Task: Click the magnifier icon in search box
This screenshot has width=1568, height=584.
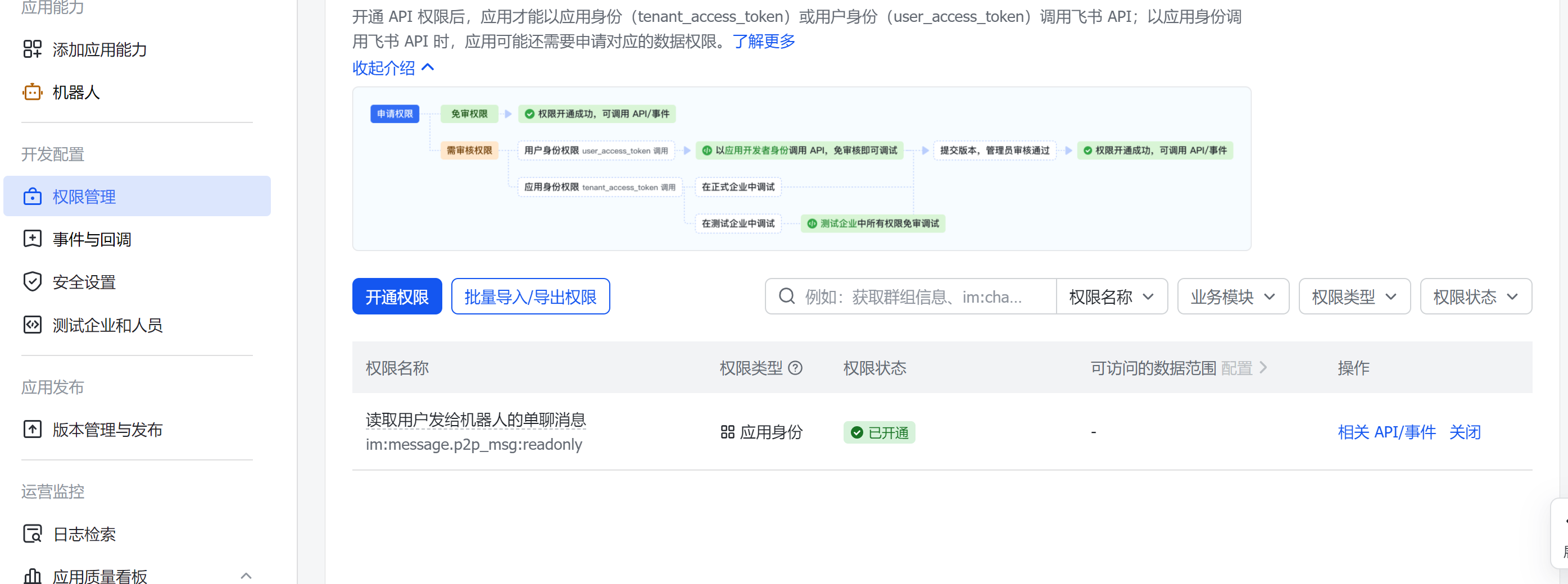Action: [787, 296]
